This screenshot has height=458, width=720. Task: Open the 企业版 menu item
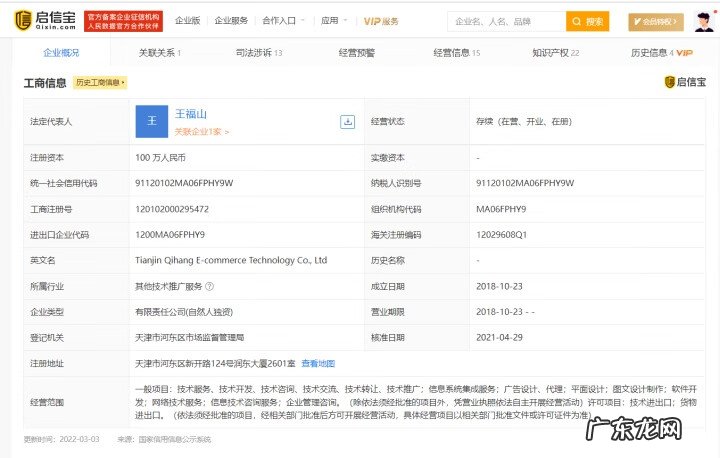coord(187,21)
